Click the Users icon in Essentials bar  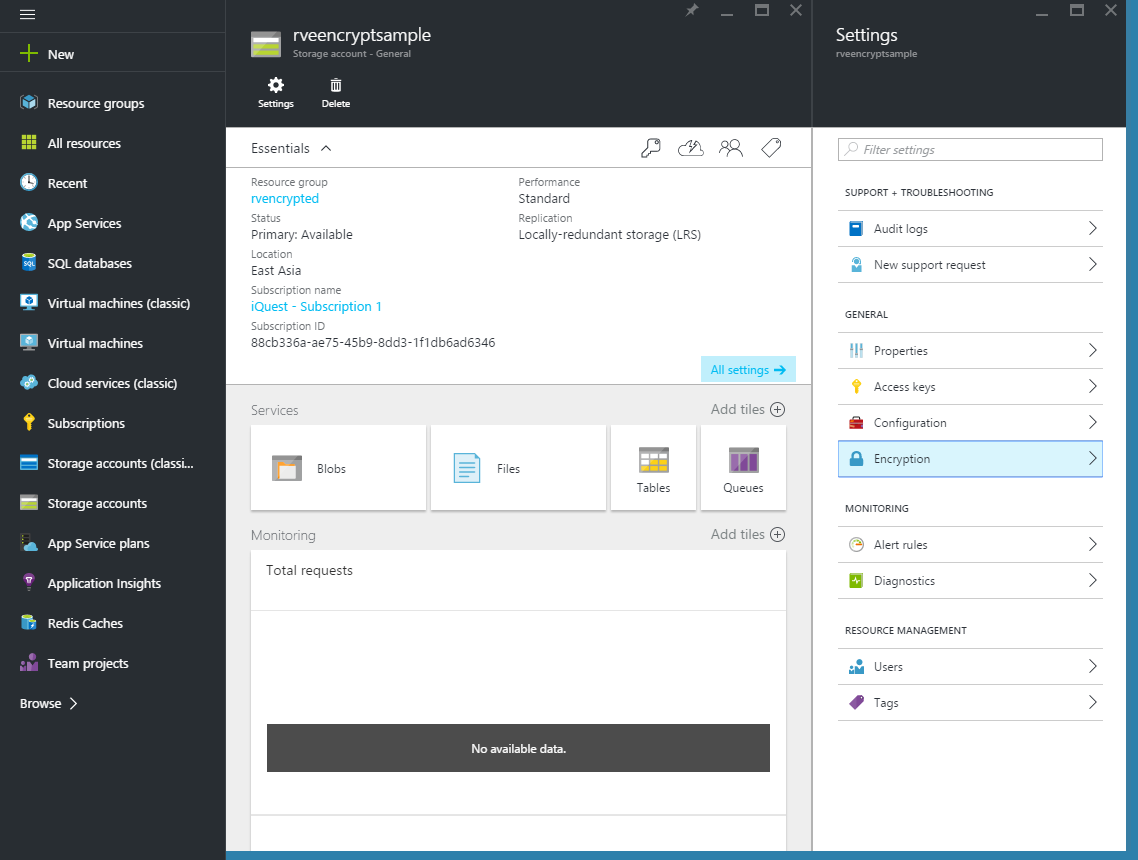pos(730,147)
